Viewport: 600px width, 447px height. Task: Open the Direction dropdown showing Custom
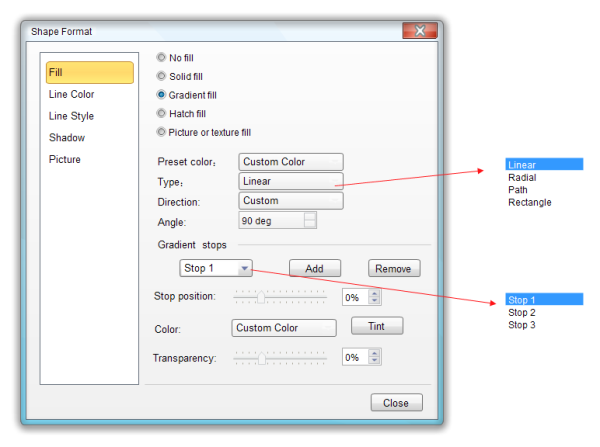tap(291, 201)
